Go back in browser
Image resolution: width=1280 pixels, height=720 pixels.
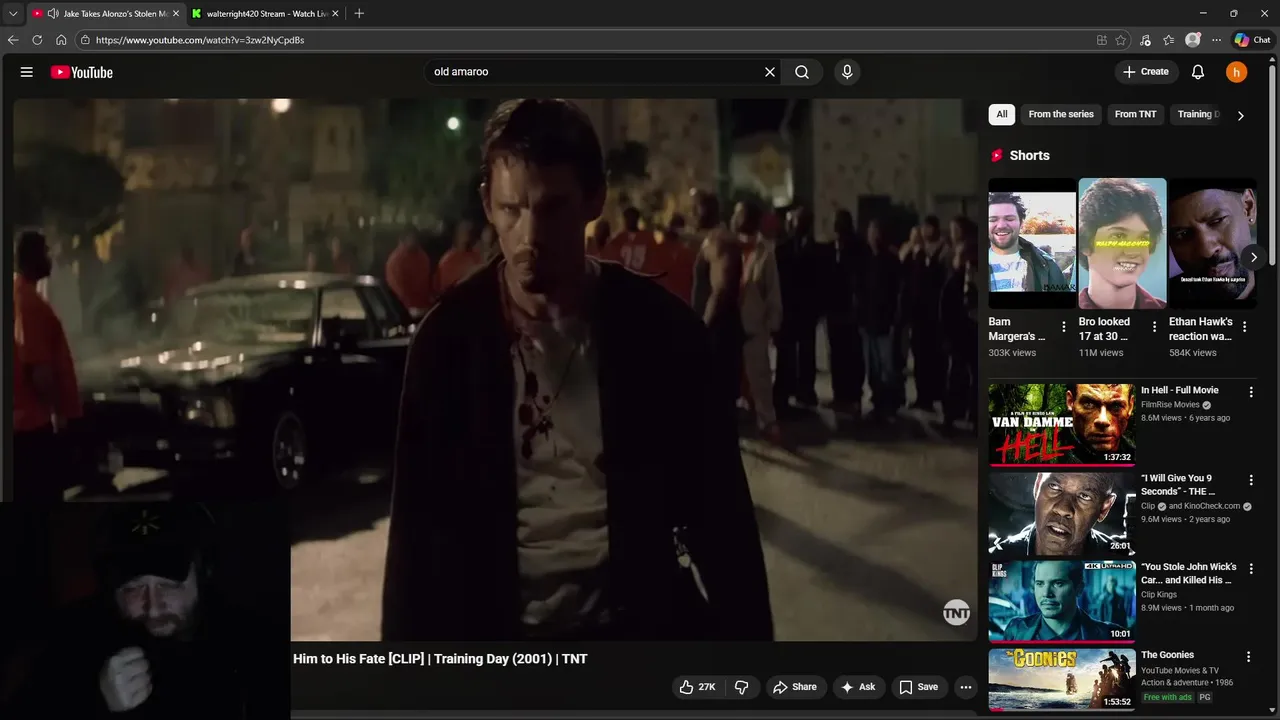tap(13, 40)
